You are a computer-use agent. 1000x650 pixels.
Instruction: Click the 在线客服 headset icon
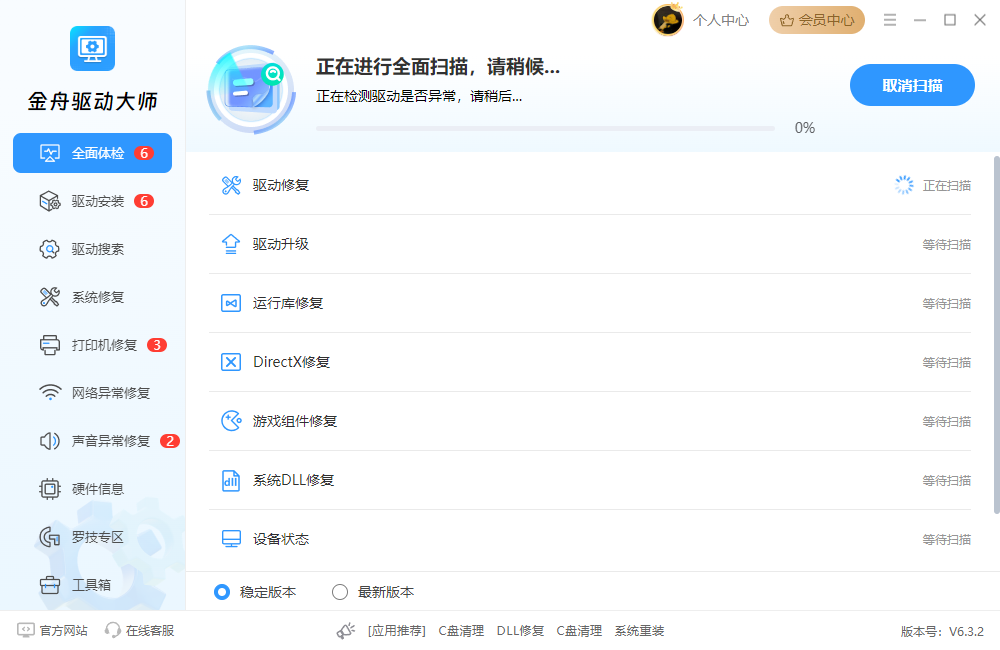point(113,630)
